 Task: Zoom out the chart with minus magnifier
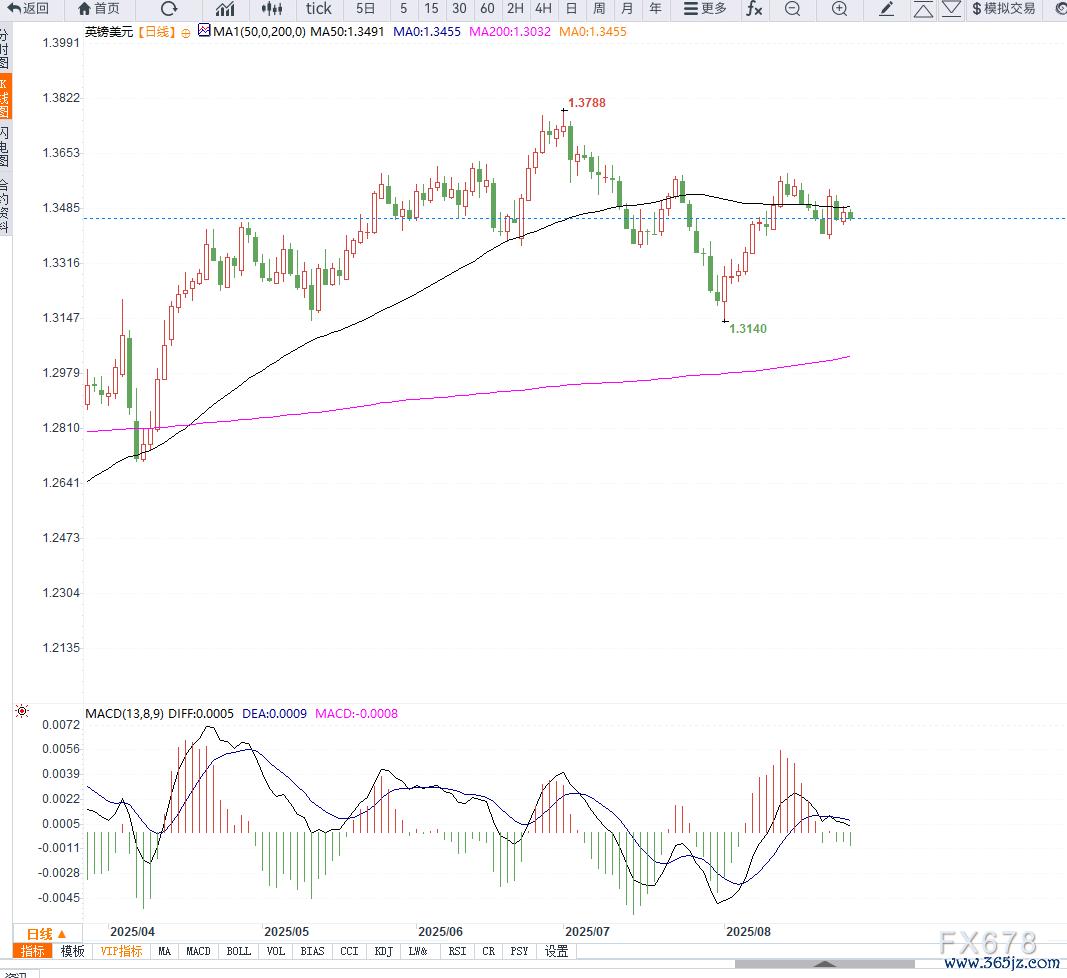793,9
